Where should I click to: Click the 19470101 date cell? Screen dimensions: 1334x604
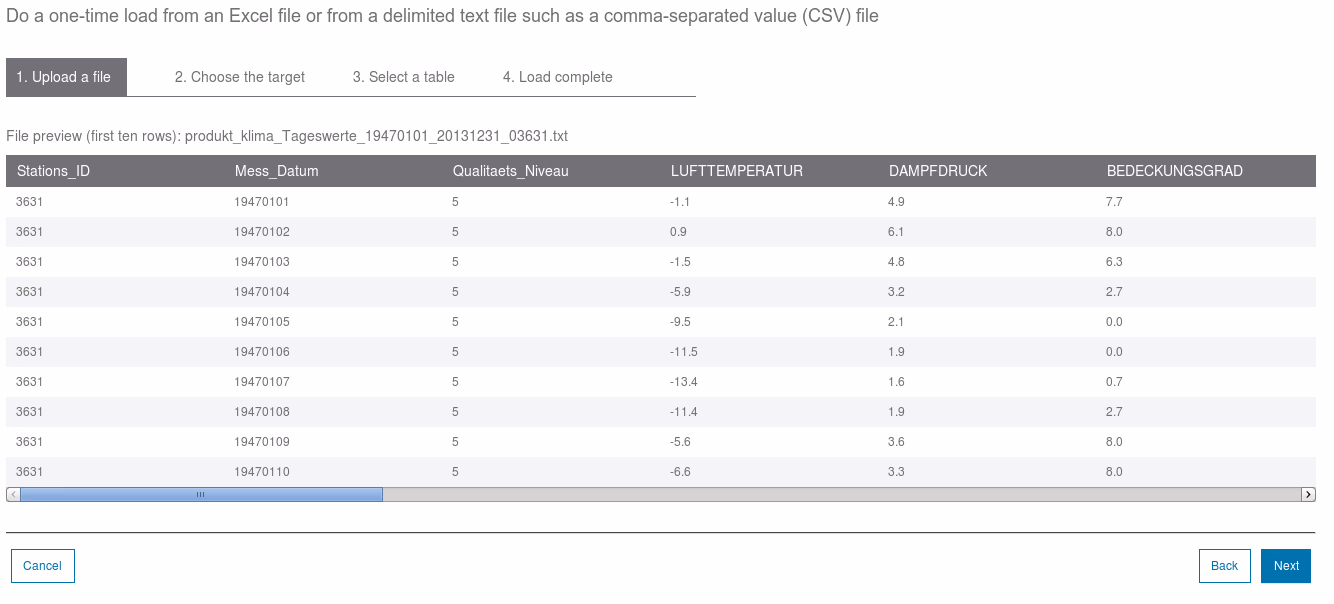click(x=262, y=202)
